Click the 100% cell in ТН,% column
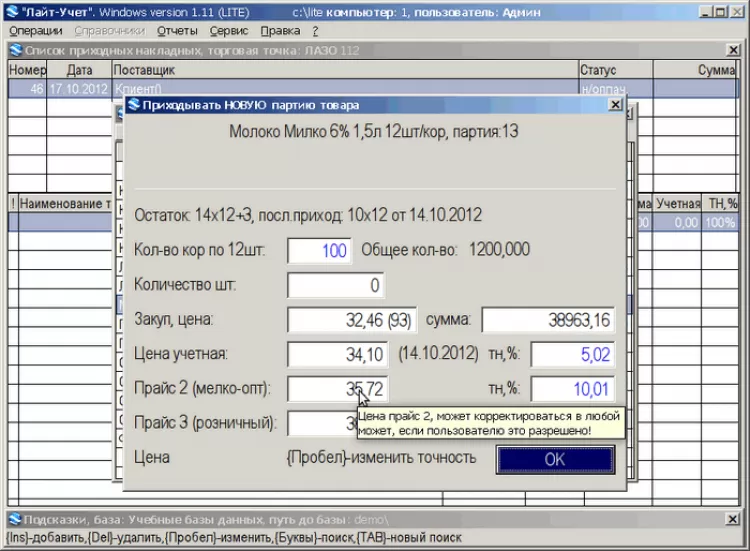This screenshot has height=551, width=750. tap(720, 222)
